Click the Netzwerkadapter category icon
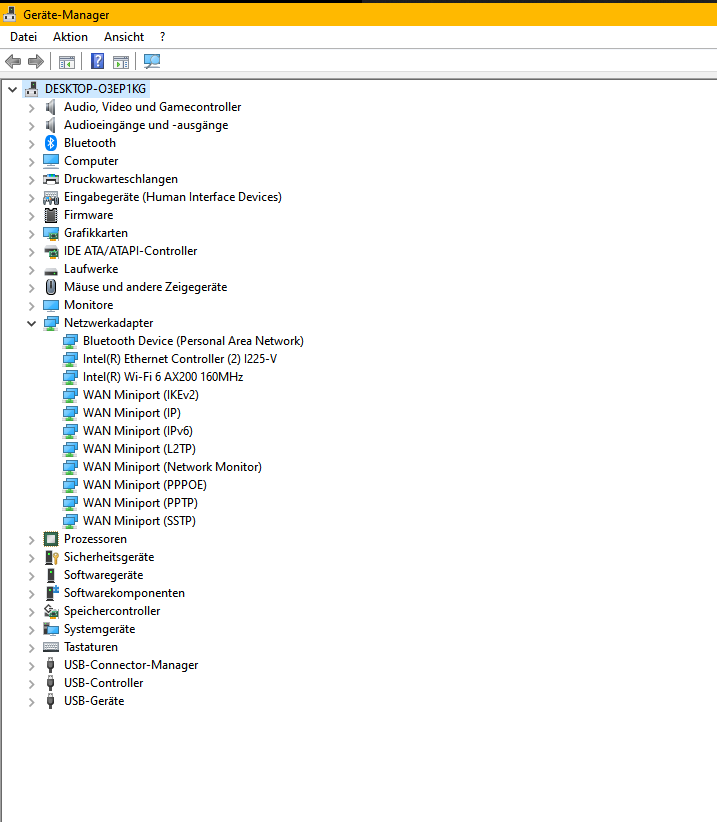The height and width of the screenshot is (822, 717). point(51,323)
